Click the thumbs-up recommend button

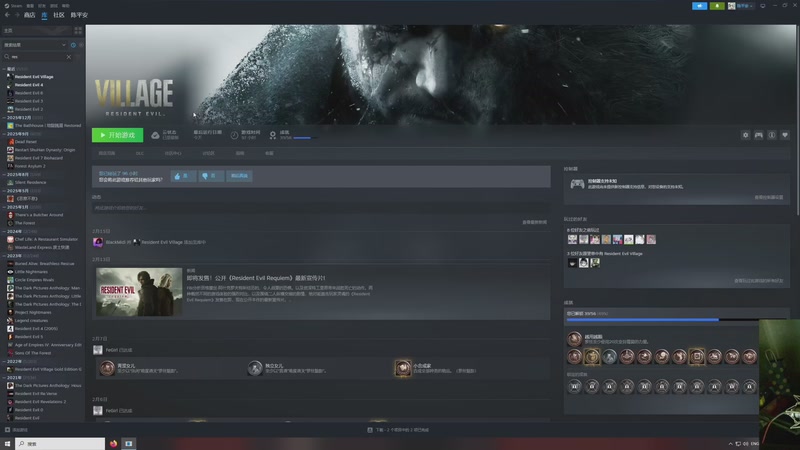(183, 176)
